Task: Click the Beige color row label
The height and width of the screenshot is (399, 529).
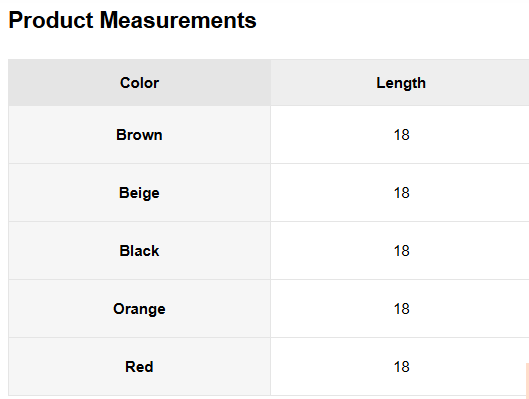Action: pos(139,193)
